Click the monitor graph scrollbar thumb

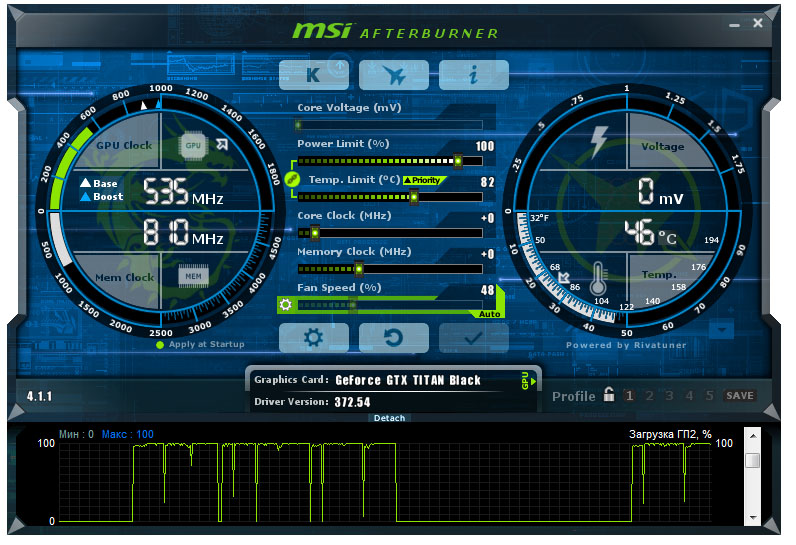(x=752, y=461)
